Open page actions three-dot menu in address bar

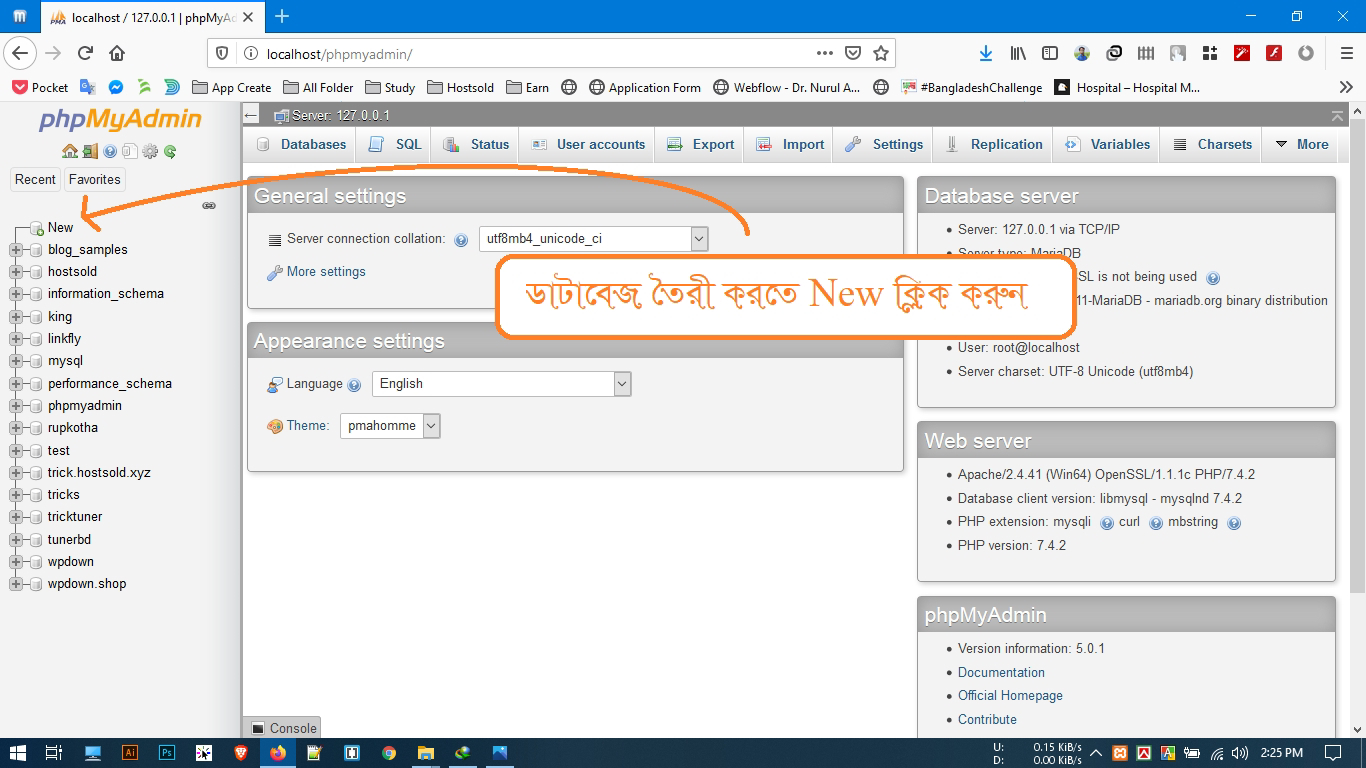(x=825, y=54)
